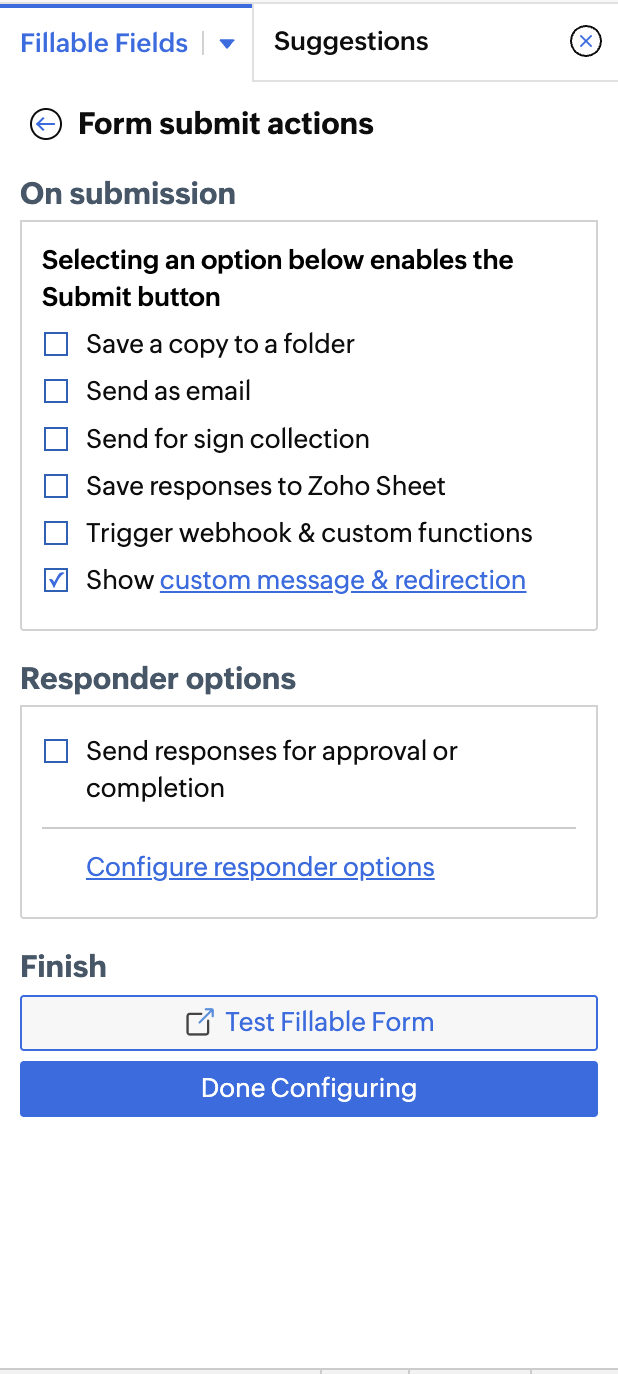This screenshot has height=1374, width=618.
Task: Check the Send as email option
Action: point(56,392)
